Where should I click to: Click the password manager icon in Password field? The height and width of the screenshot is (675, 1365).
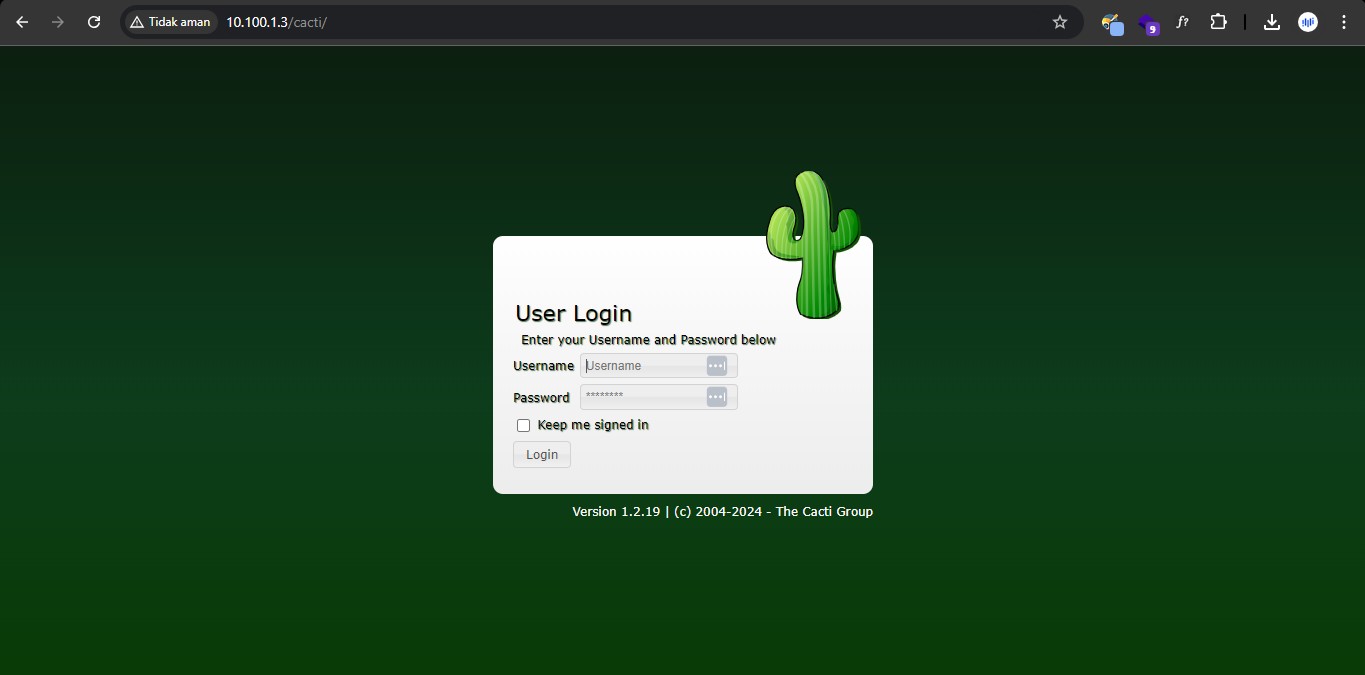[x=716, y=398]
